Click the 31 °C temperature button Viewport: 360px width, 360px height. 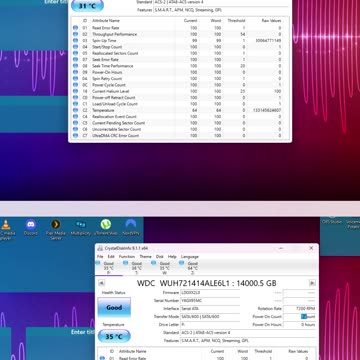pos(87,5)
